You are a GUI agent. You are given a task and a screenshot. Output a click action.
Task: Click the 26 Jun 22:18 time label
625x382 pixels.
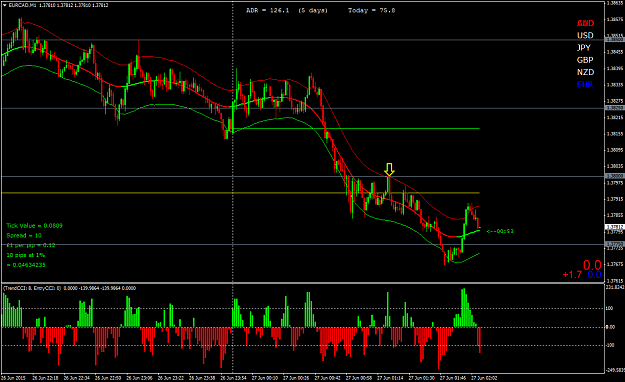point(45,378)
